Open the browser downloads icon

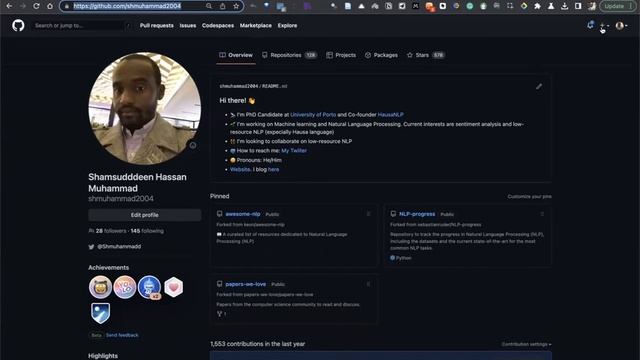pyautogui.click(x=564, y=6)
